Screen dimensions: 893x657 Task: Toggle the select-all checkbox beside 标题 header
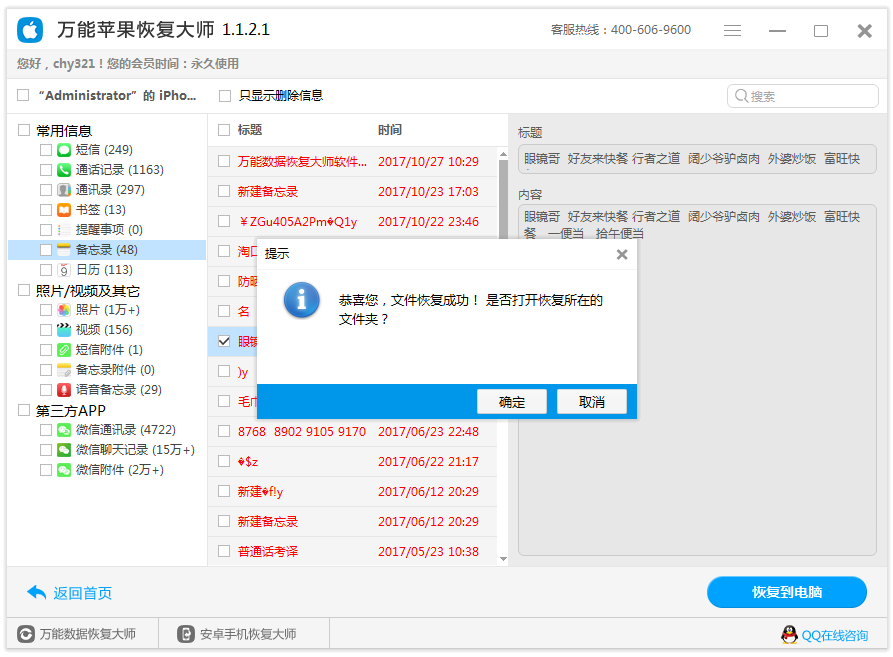[x=224, y=130]
